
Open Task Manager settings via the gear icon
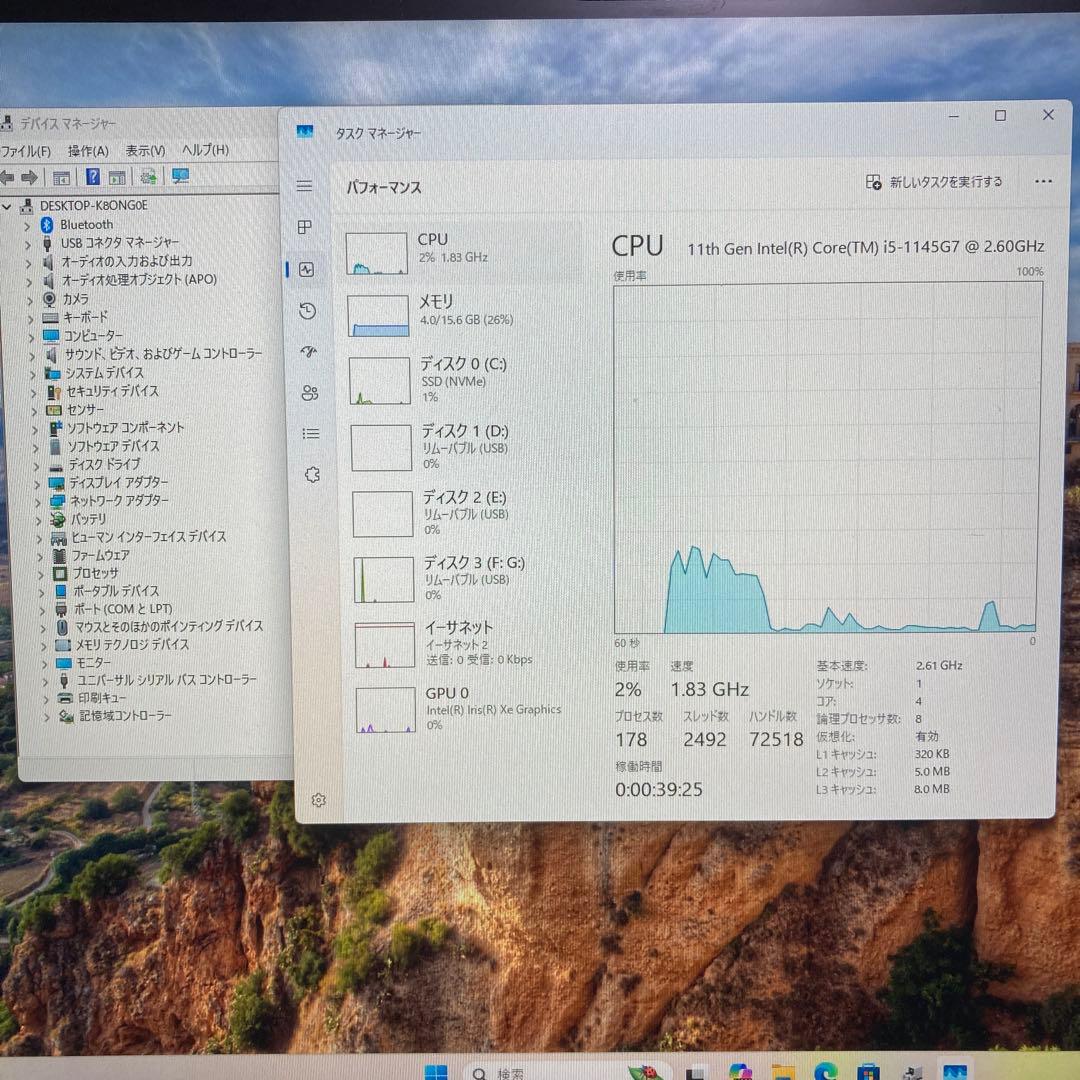[318, 800]
